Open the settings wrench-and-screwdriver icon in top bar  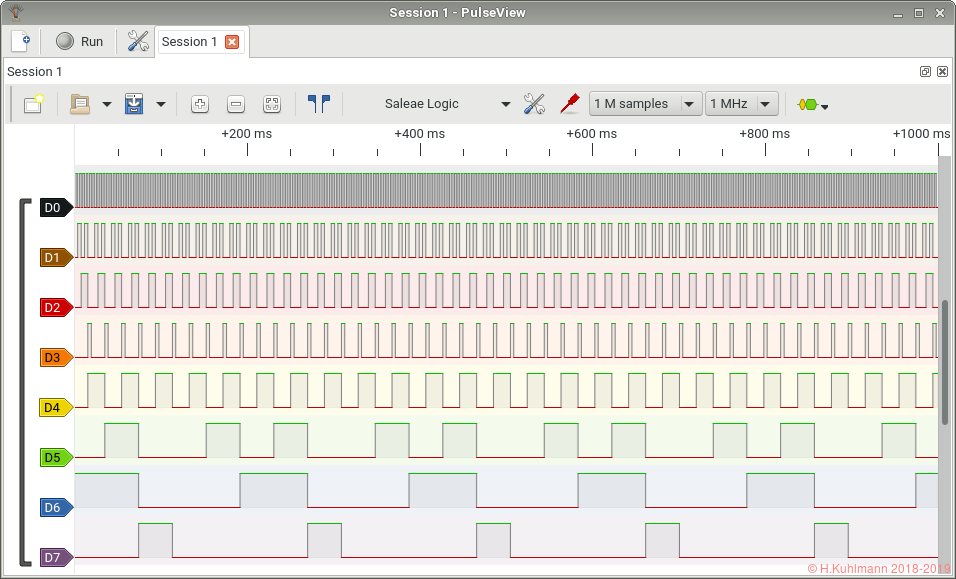pos(138,41)
